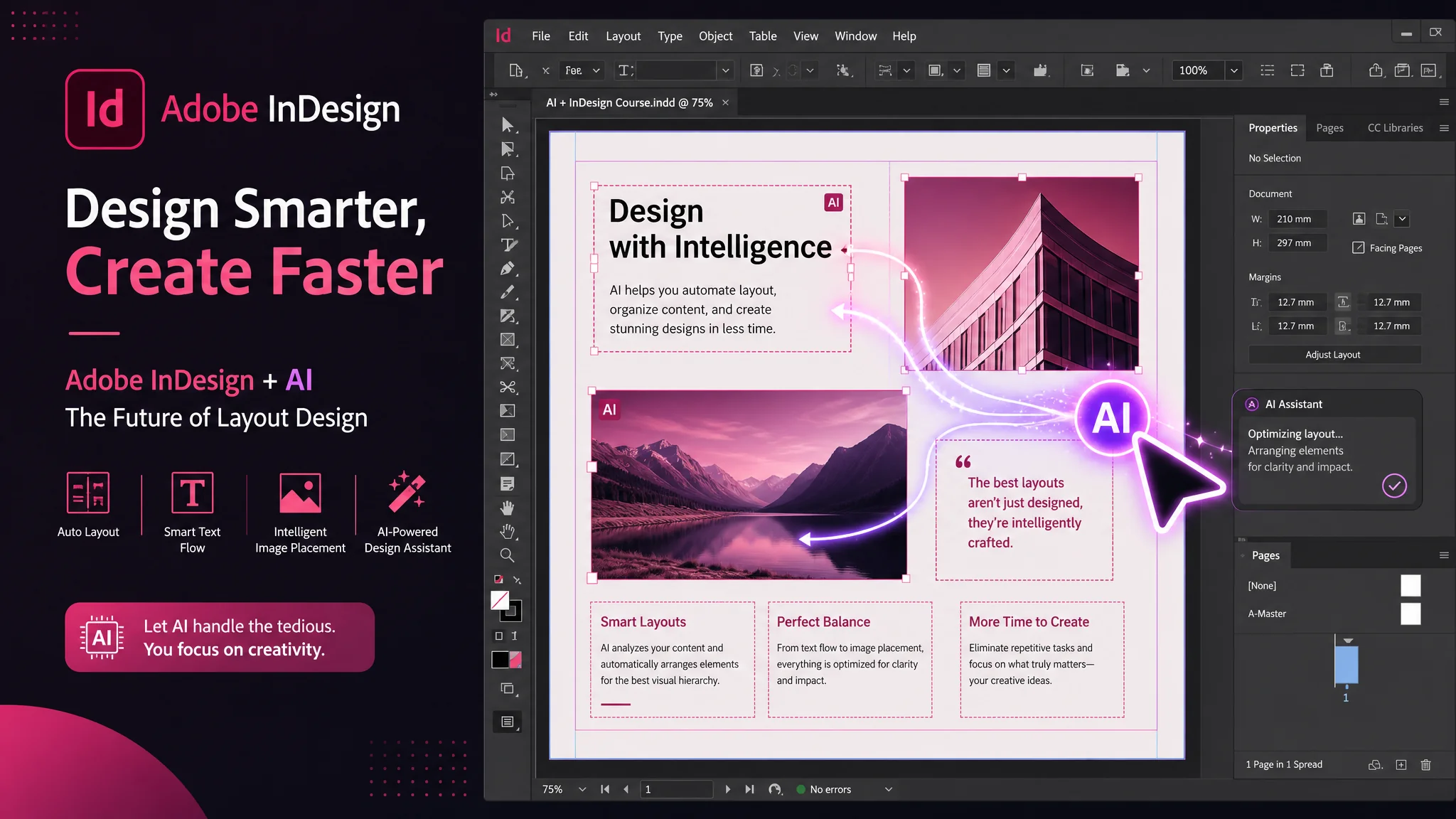Select the Scissors tool

point(508,387)
